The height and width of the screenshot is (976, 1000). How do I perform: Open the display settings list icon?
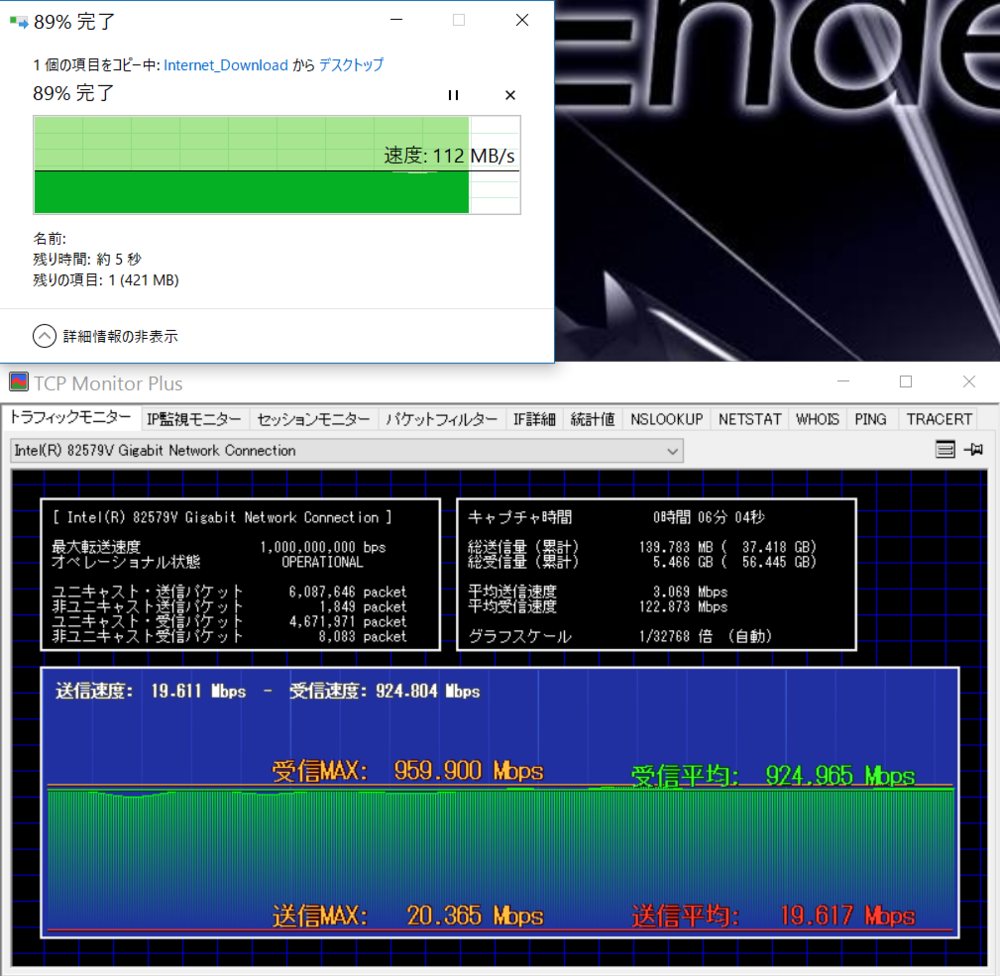click(945, 449)
